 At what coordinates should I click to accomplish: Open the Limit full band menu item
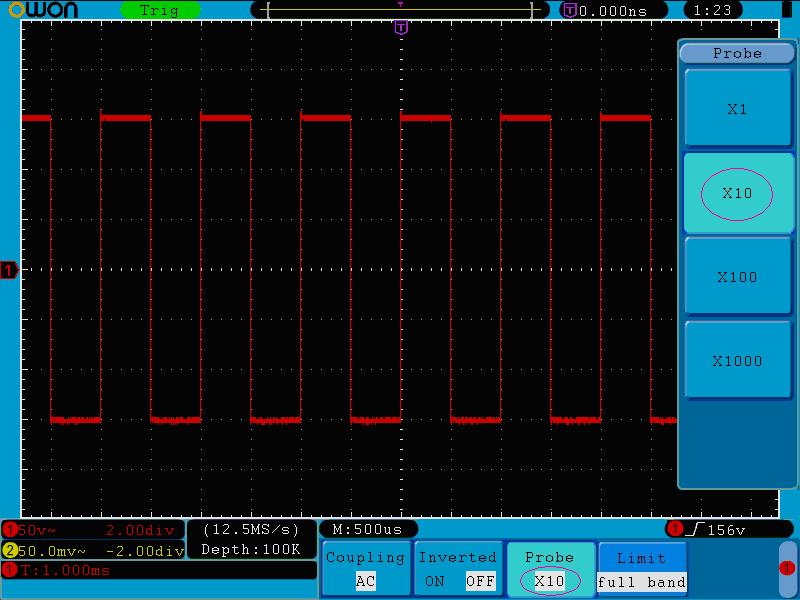tap(642, 569)
